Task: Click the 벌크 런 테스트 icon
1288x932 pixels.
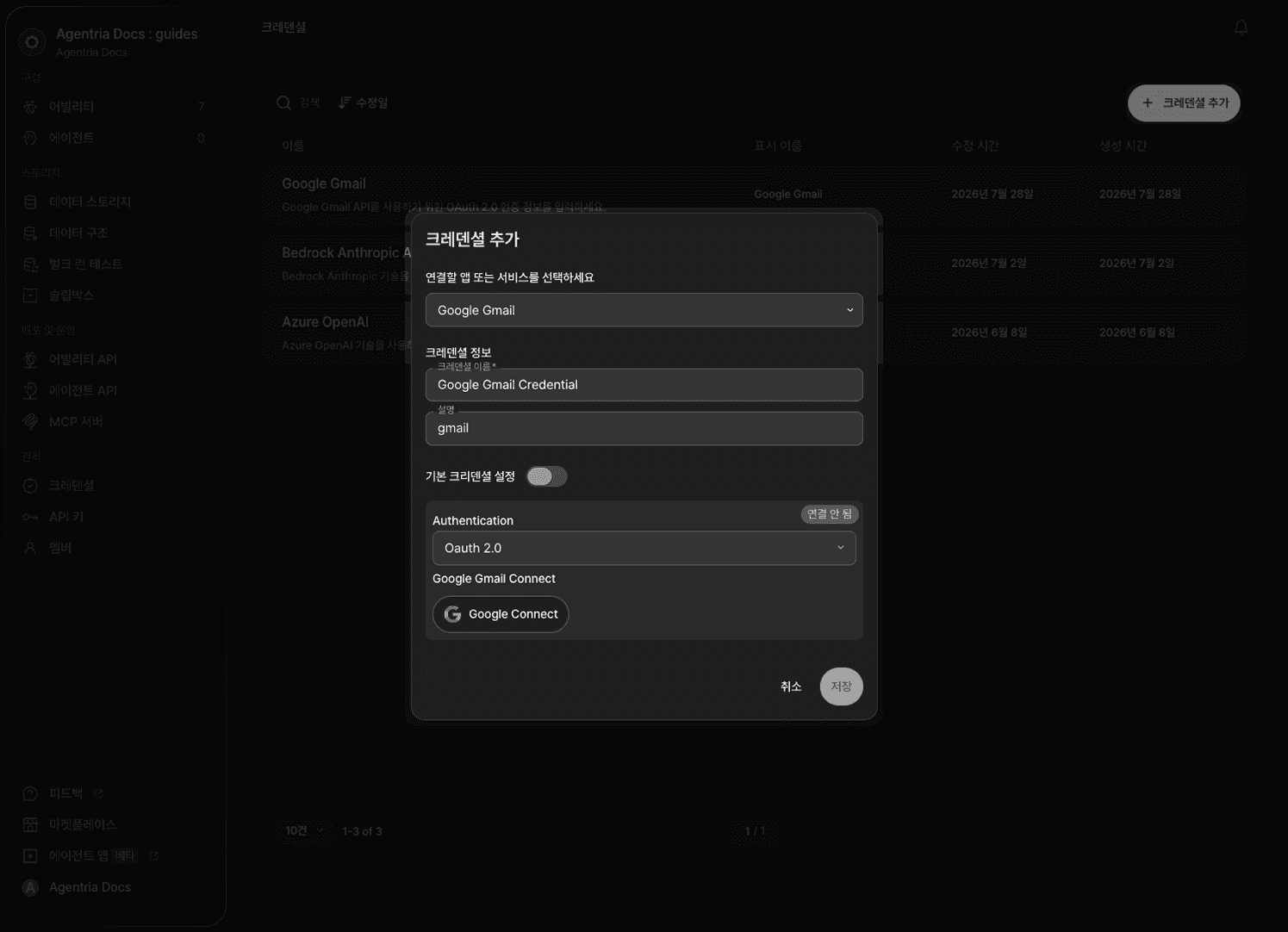Action: click(31, 264)
